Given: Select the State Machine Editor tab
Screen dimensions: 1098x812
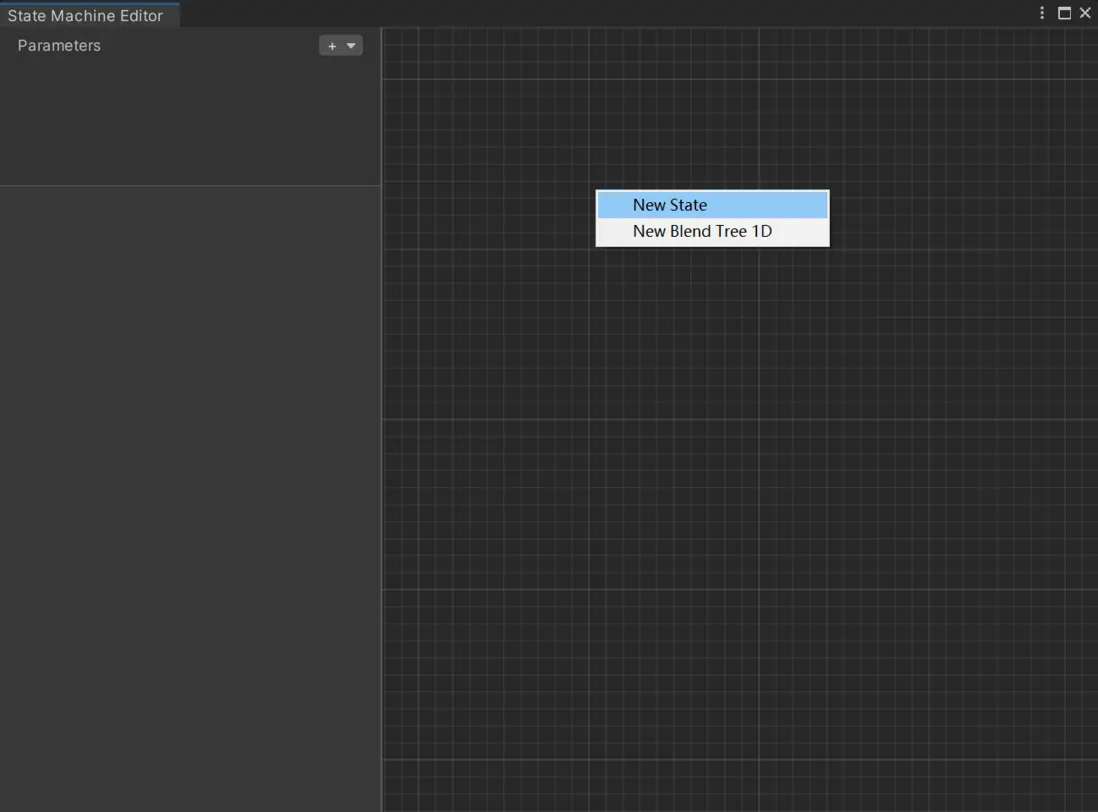Looking at the screenshot, I should tap(90, 15).
